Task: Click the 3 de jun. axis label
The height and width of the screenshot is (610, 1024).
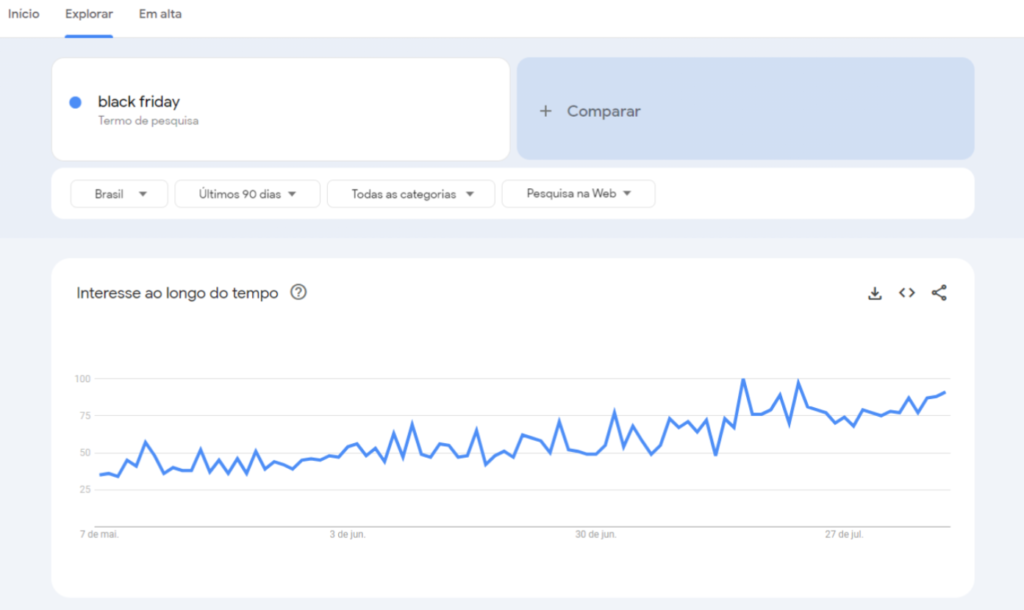Action: pos(348,535)
